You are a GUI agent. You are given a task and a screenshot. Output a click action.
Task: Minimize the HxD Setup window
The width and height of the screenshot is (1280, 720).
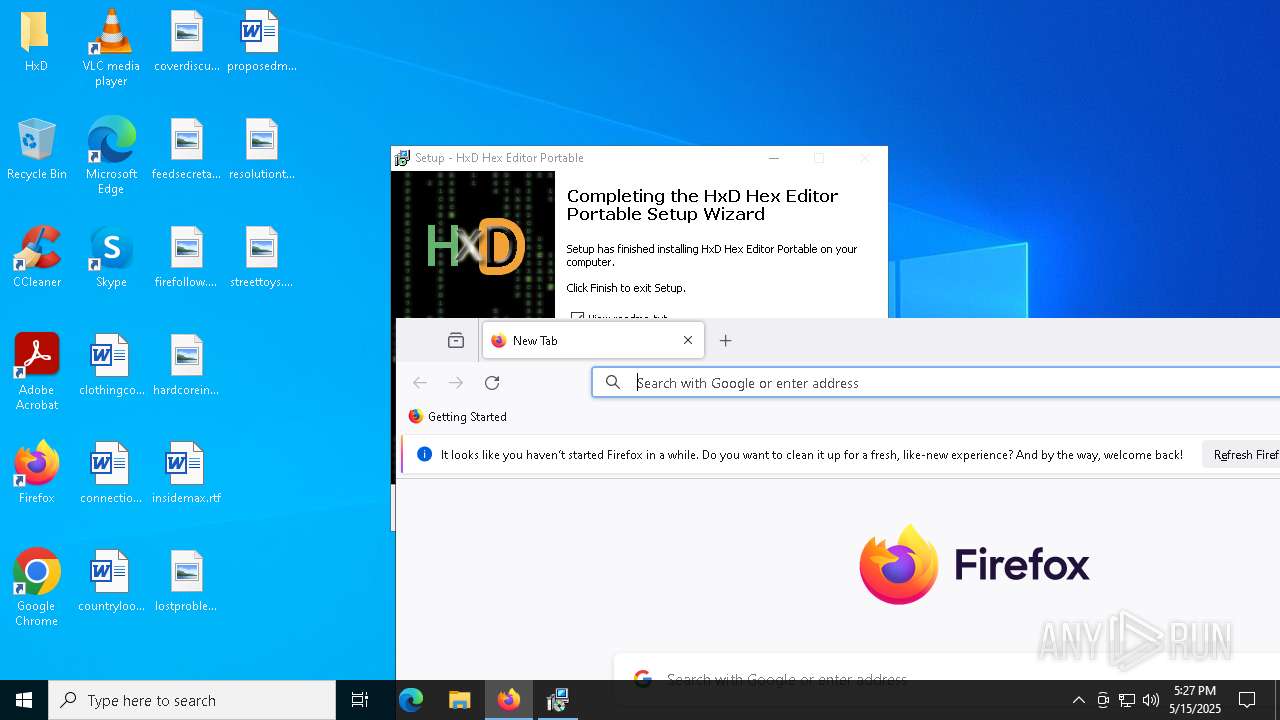[x=773, y=158]
